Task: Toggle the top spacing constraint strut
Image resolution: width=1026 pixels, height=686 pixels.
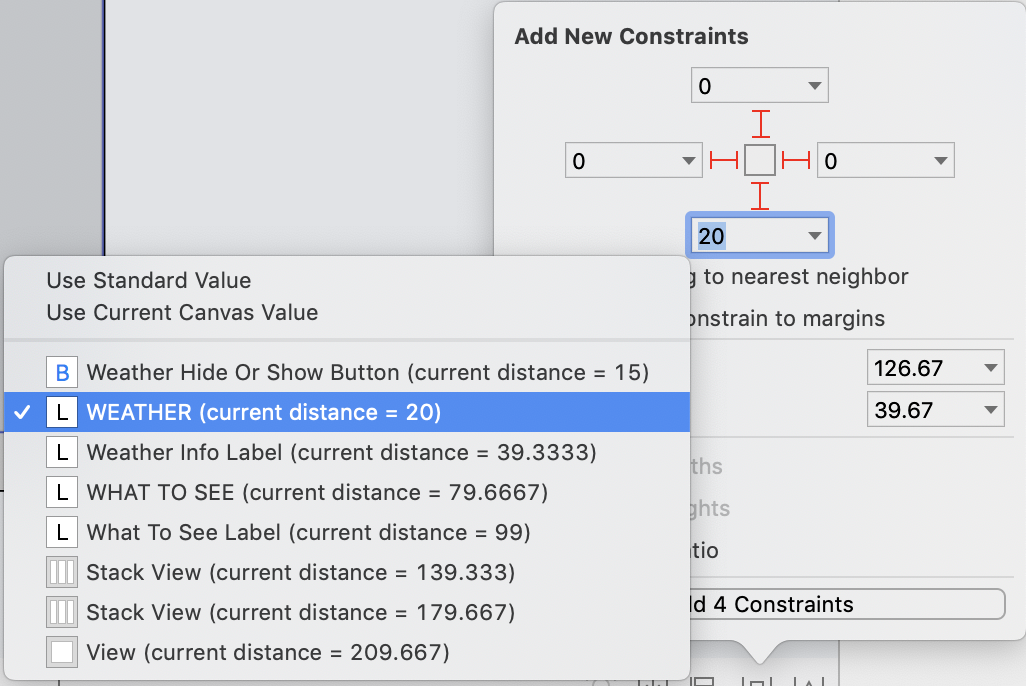Action: tap(761, 124)
